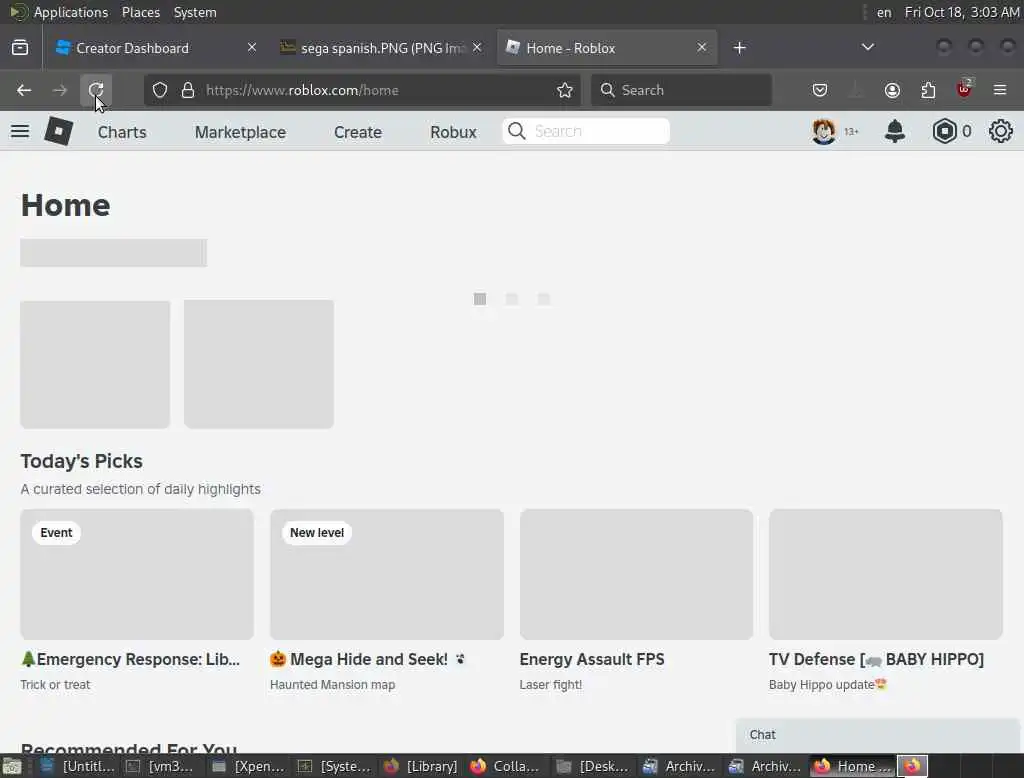Screen dimensions: 1024x778
Task: Open the Emergency Response game thumbnail
Action: [137, 574]
